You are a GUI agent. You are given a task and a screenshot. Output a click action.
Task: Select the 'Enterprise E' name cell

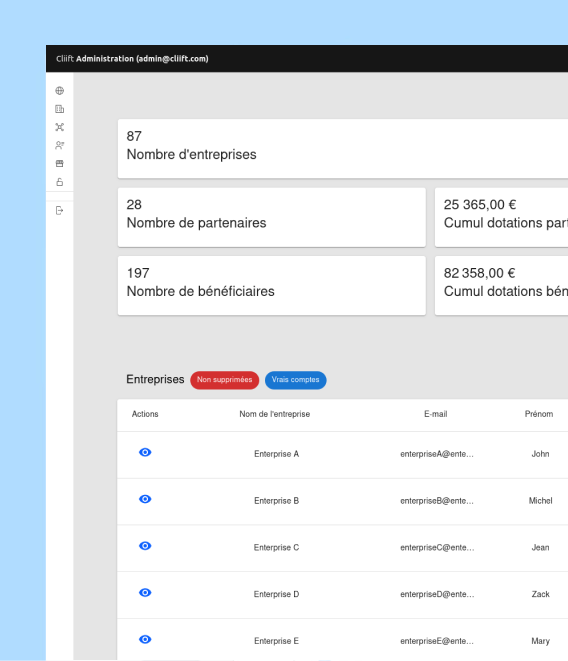point(276,641)
